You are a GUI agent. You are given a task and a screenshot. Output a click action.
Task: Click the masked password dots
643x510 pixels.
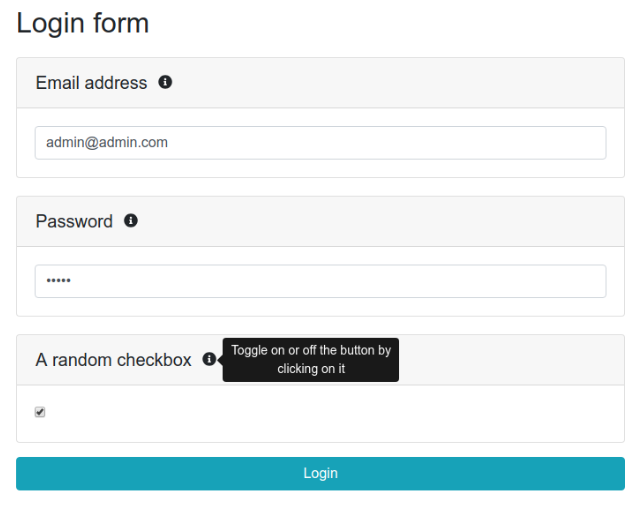(x=58, y=281)
